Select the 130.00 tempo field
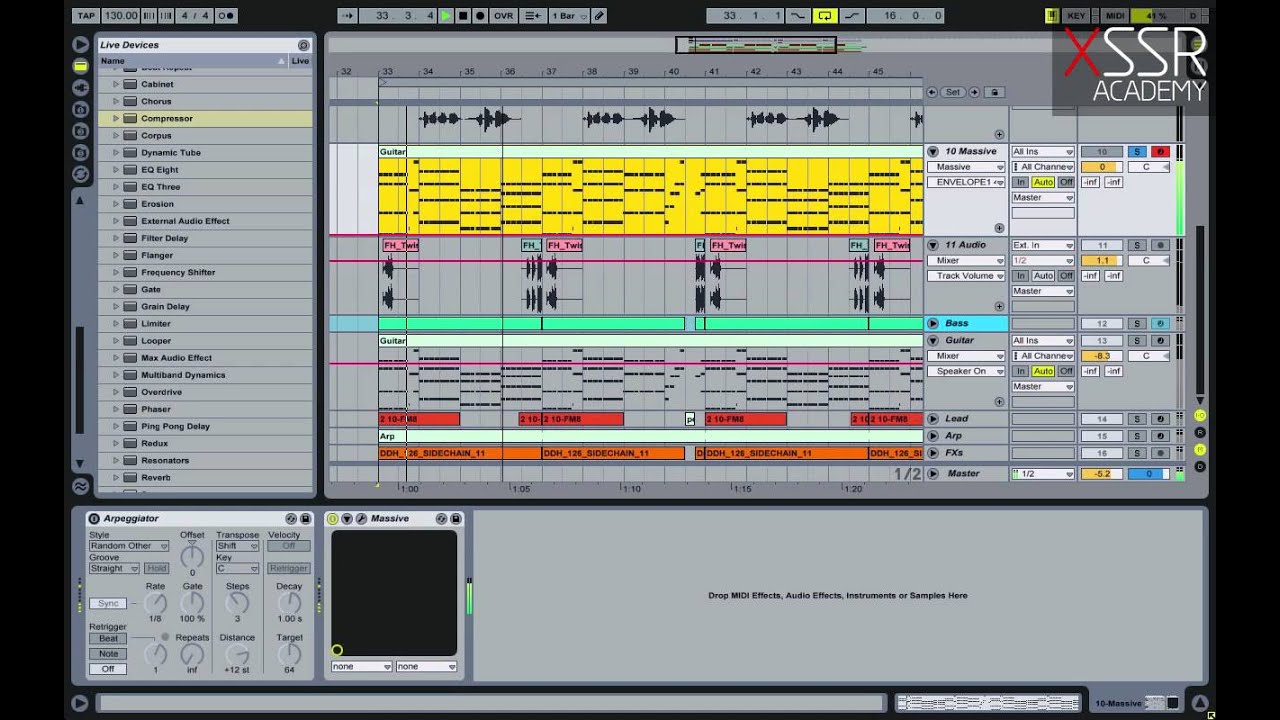Screen dimensions: 1280x720 [120, 16]
